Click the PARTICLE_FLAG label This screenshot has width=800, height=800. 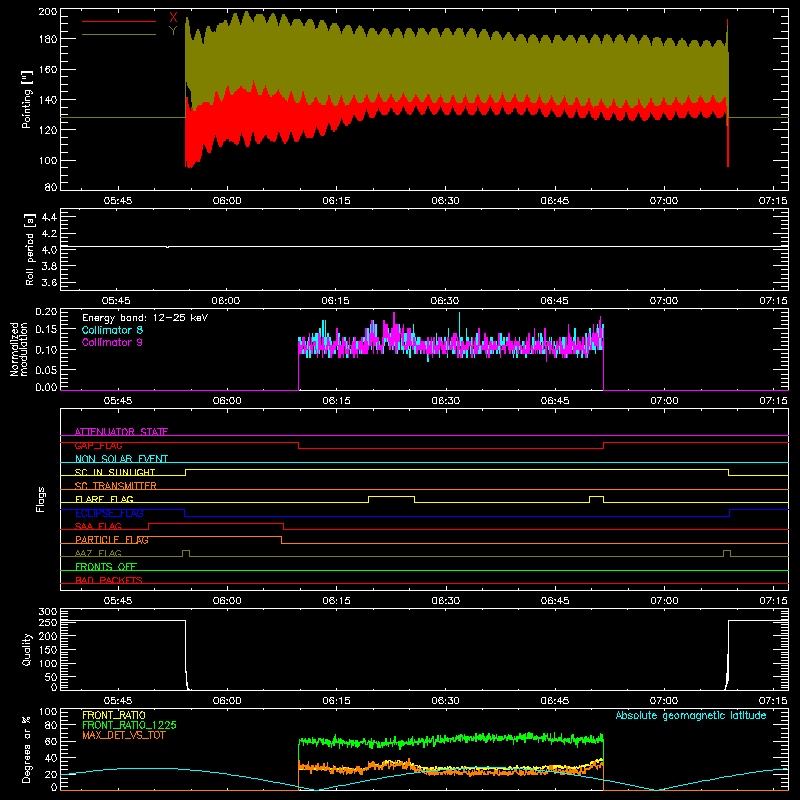[112, 539]
